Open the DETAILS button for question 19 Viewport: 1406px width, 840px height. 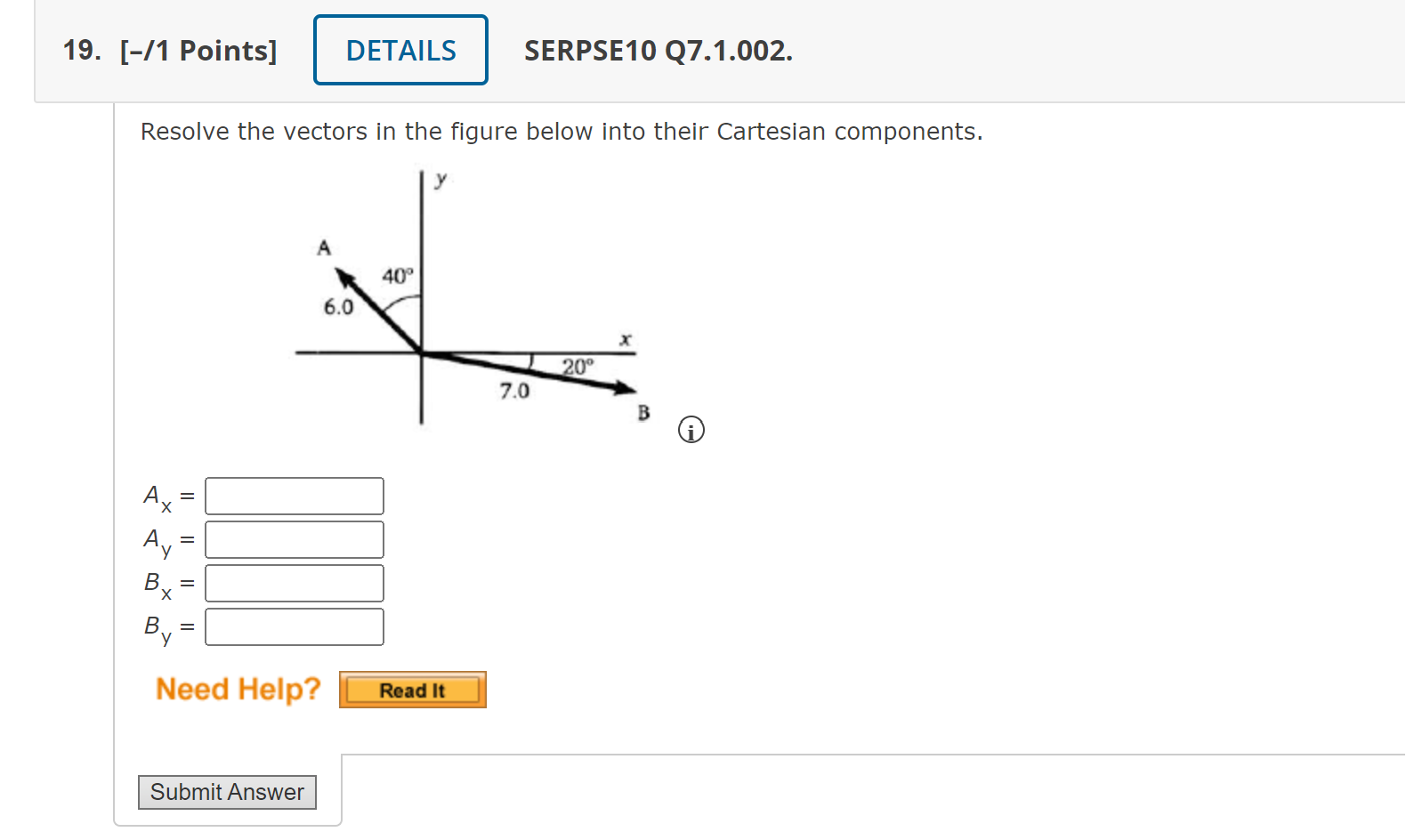[x=400, y=50]
